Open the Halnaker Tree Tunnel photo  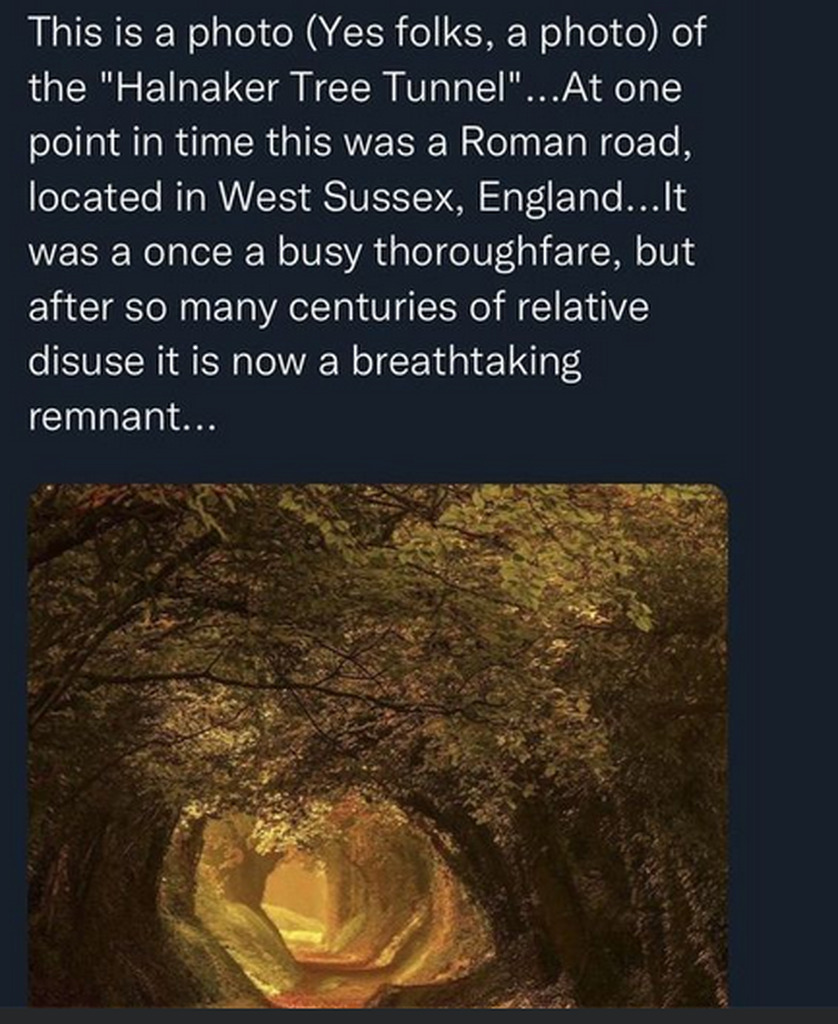pyautogui.click(x=378, y=744)
